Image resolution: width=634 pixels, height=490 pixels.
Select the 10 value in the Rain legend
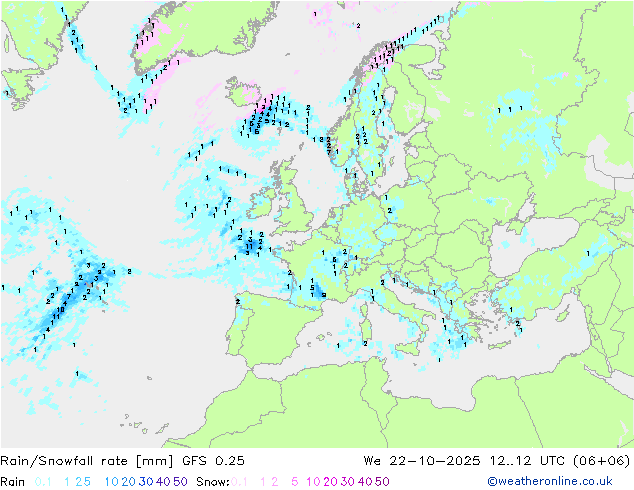click(112, 482)
